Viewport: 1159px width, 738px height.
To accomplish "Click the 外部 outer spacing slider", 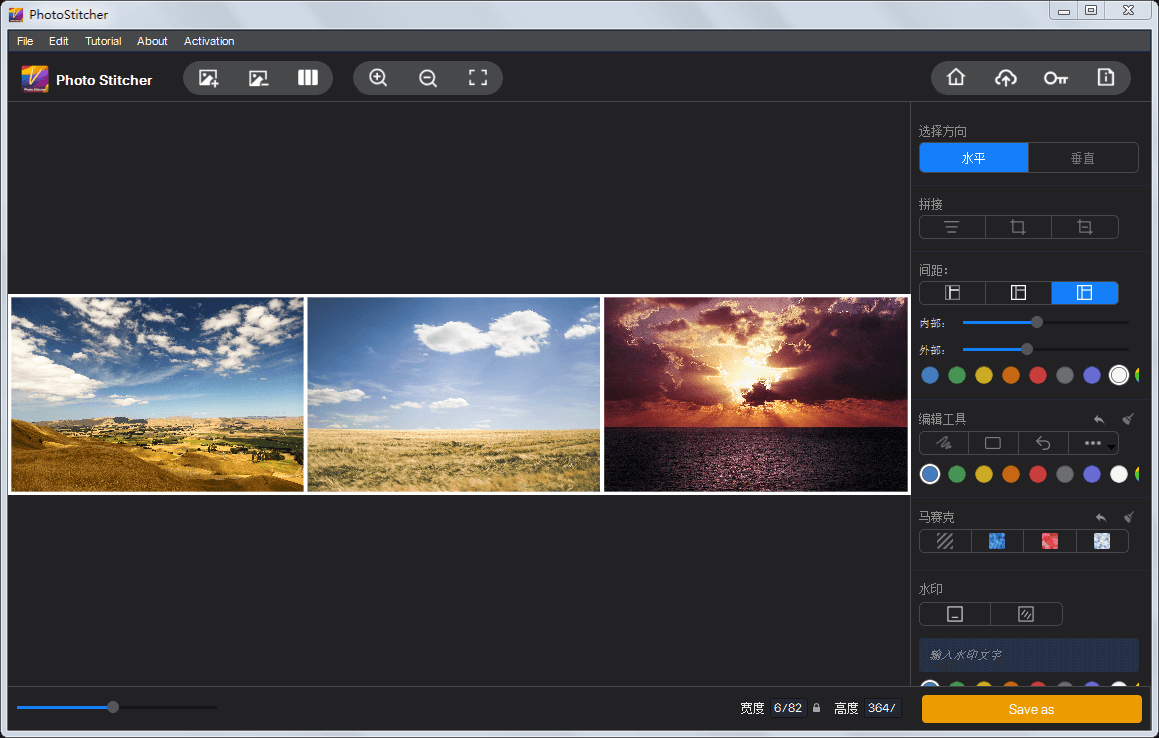I will coord(1045,349).
